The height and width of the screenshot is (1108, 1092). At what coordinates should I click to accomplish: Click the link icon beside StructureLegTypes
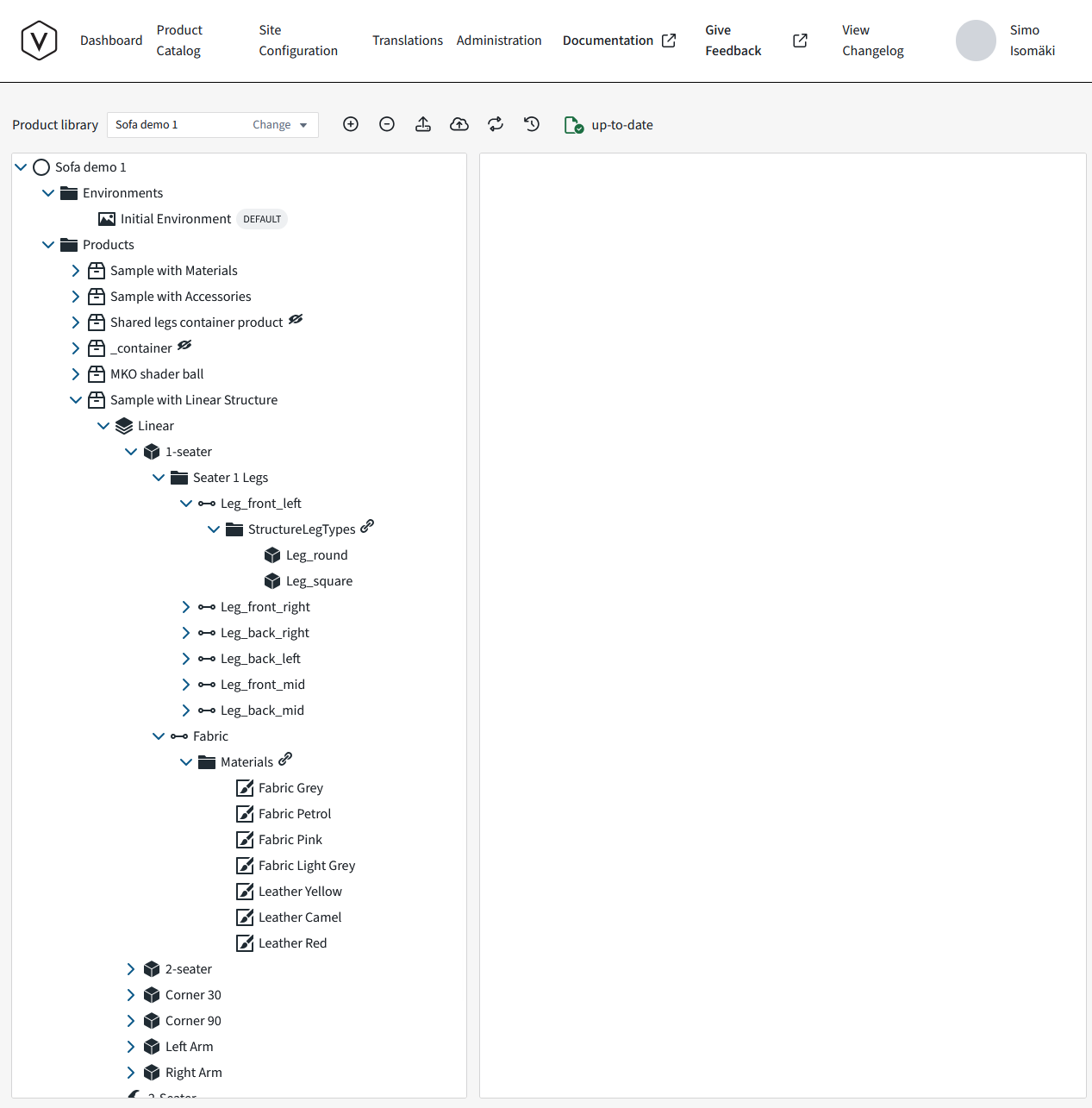367,525
